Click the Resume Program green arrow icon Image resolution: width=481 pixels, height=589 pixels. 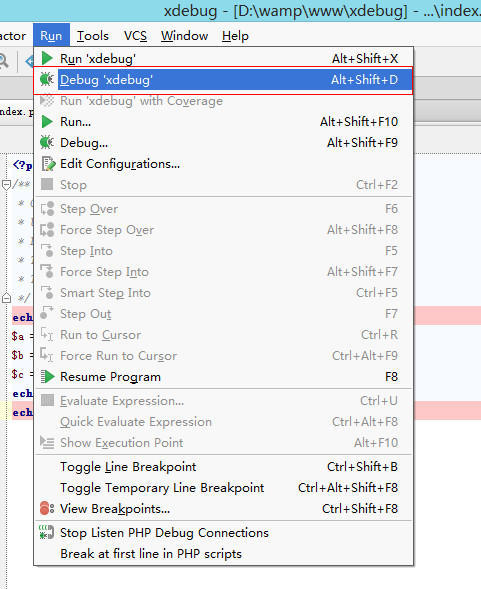tap(47, 376)
